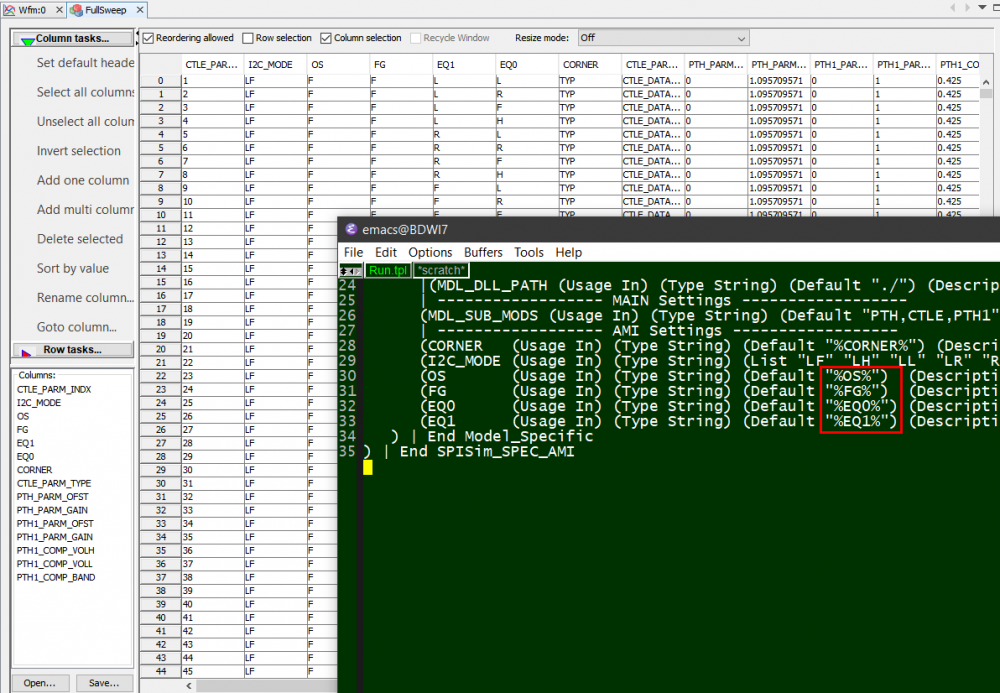Image resolution: width=1000 pixels, height=693 pixels.
Task: Expand the Row tasks section
Action: click(x=75, y=350)
